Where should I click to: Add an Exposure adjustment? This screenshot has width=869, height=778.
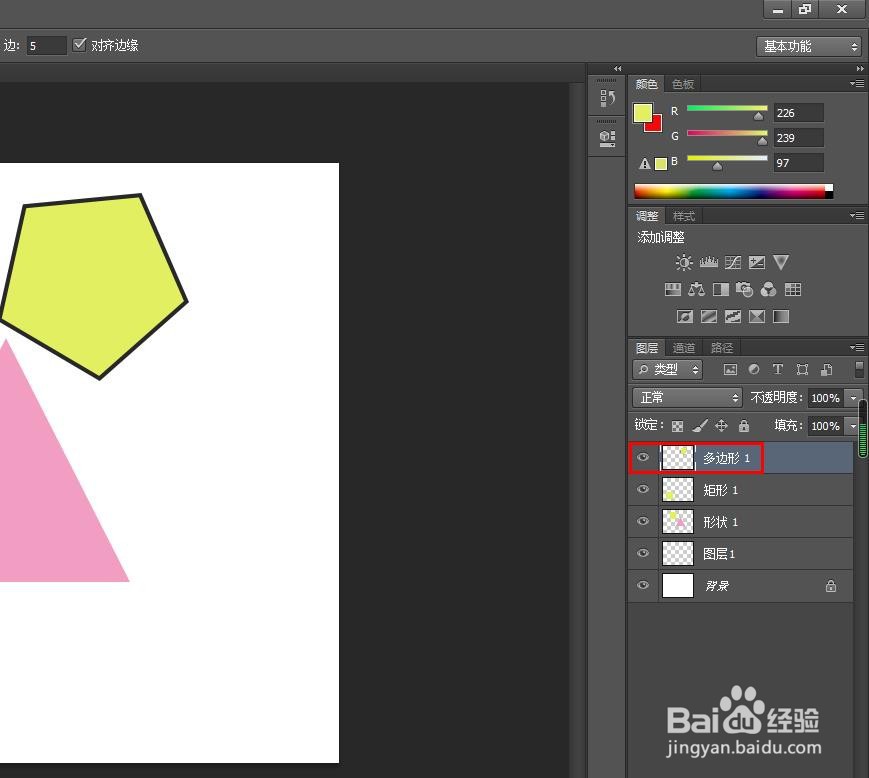pos(756,262)
